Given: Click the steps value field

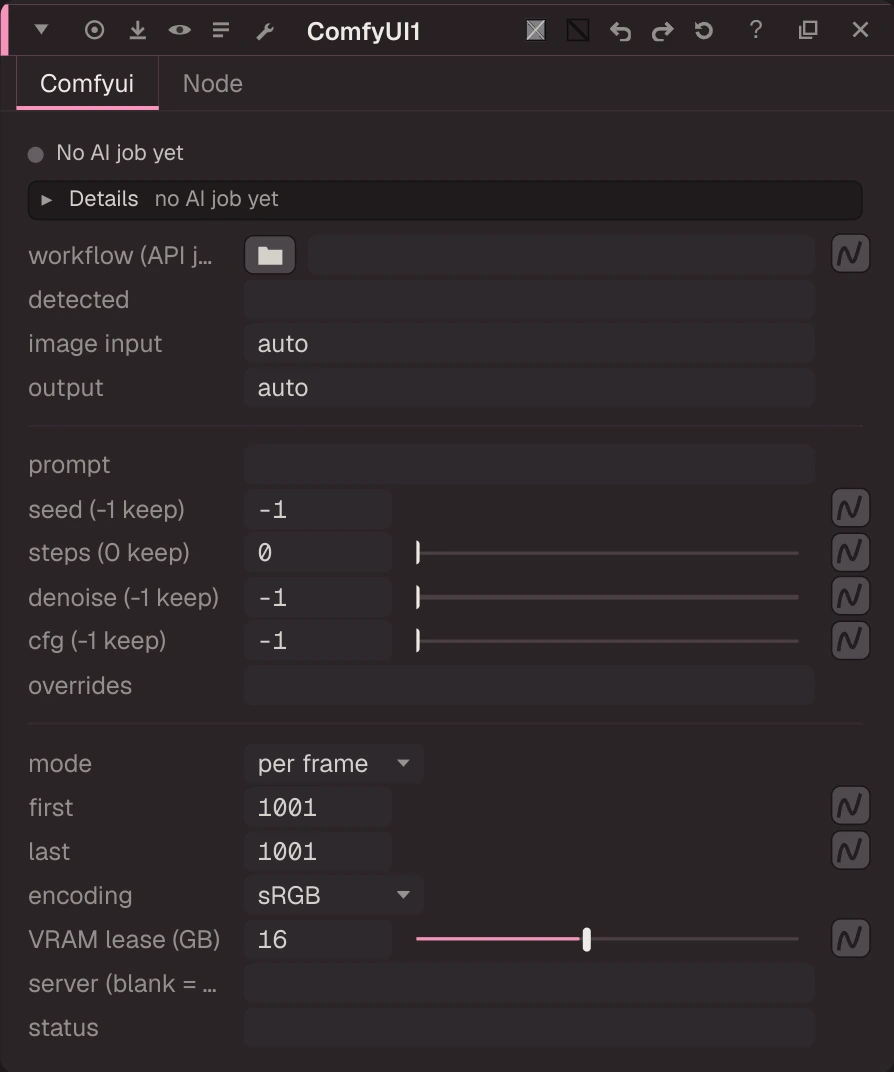Looking at the screenshot, I should [x=318, y=552].
